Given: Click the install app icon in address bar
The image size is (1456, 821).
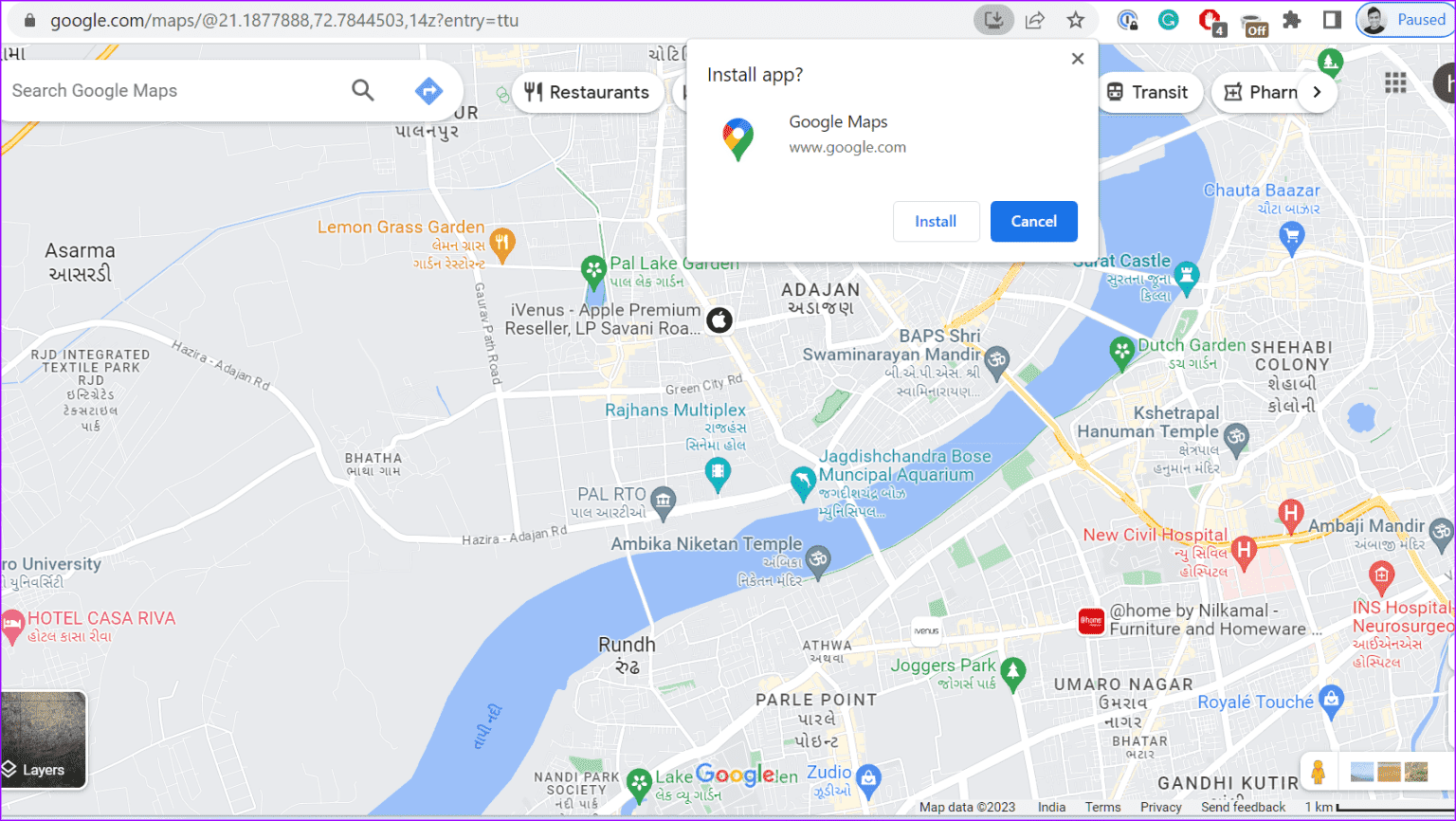Looking at the screenshot, I should 993,20.
